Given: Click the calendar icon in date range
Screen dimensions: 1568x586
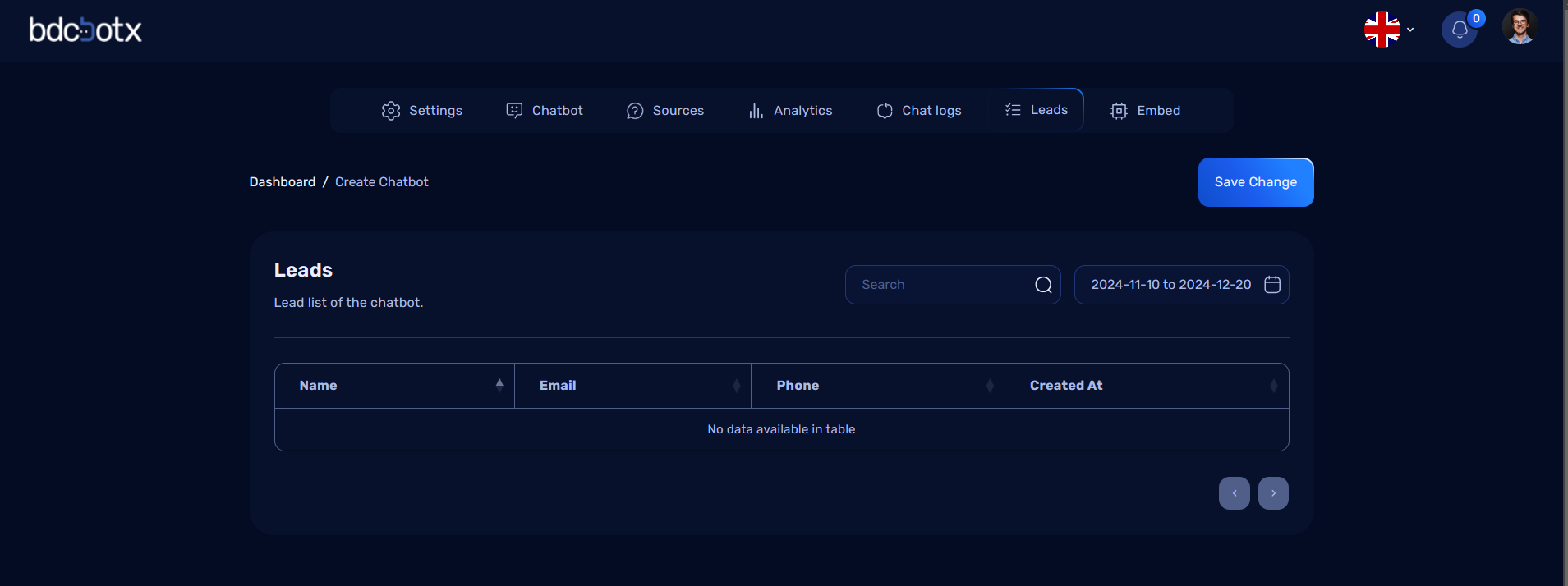Looking at the screenshot, I should click(x=1271, y=285).
